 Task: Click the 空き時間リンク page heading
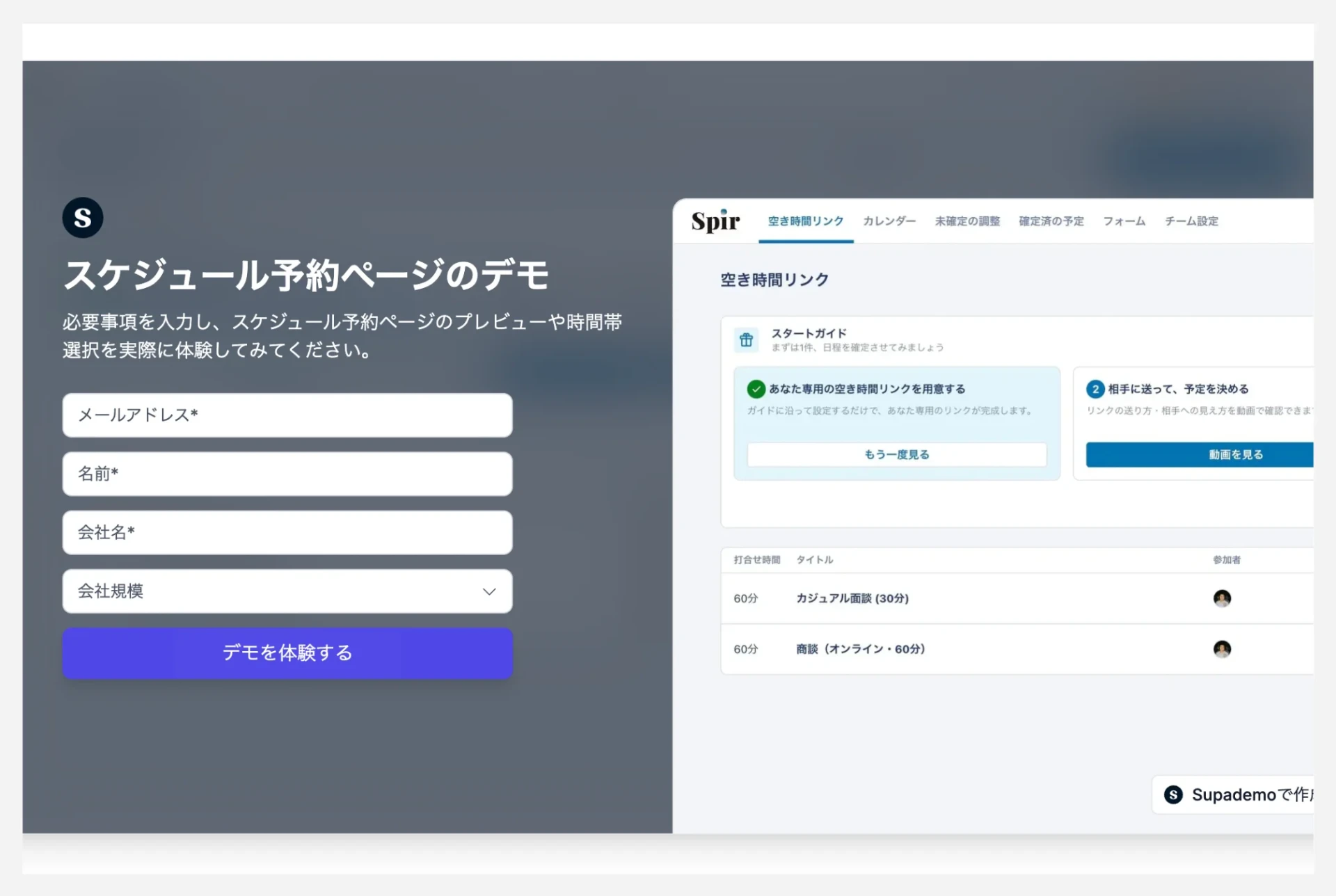[774, 280]
